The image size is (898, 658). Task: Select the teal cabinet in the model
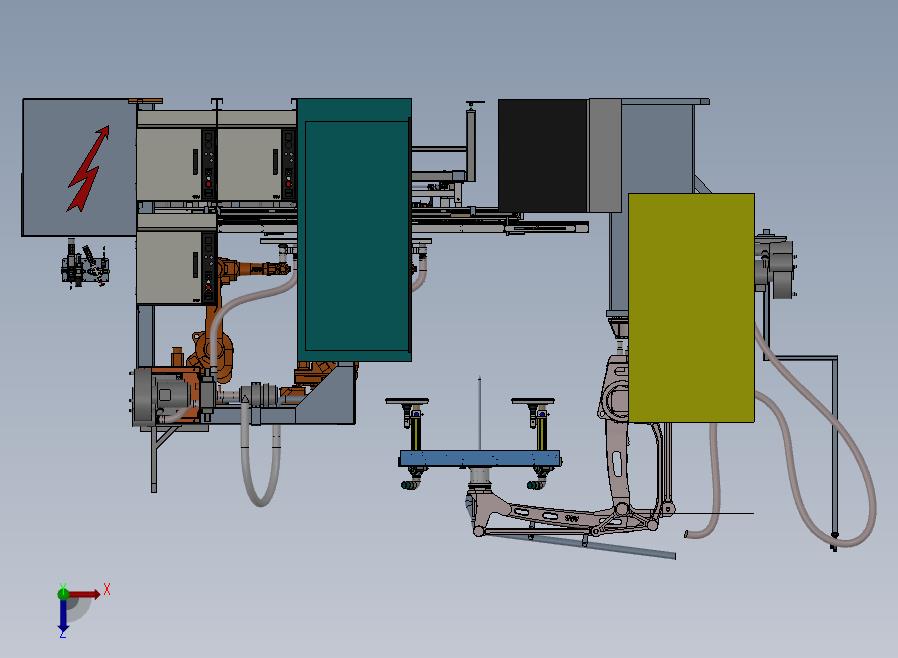354,230
